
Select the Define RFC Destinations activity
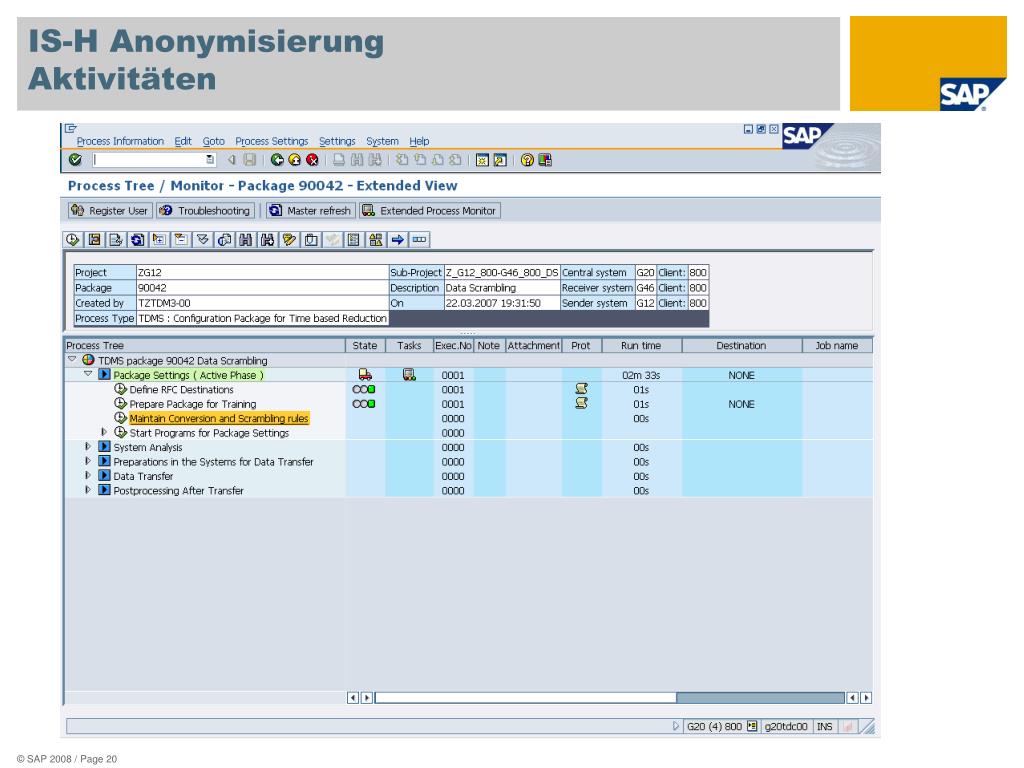tap(181, 389)
